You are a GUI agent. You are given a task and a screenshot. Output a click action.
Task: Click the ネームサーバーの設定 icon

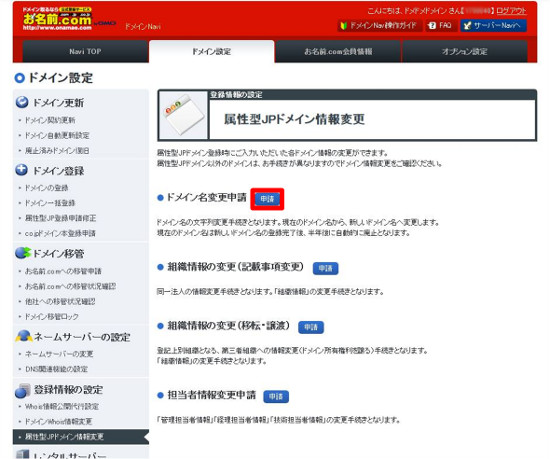(x=24, y=336)
